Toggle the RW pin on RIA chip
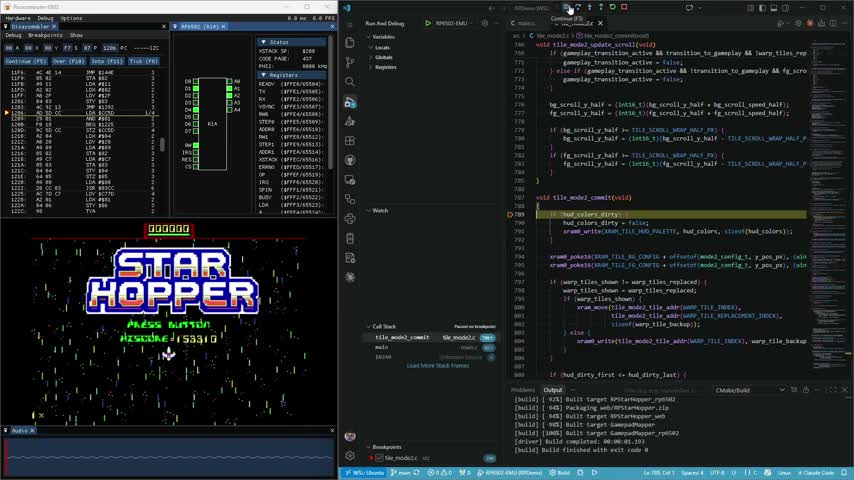Screen dimensions: 854x480 [196, 145]
